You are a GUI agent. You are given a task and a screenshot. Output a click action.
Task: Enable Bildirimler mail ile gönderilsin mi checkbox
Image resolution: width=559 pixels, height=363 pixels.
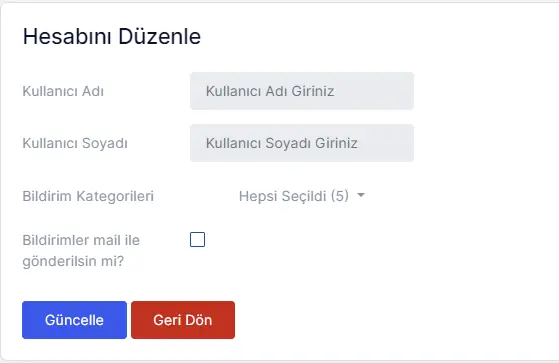tap(198, 240)
